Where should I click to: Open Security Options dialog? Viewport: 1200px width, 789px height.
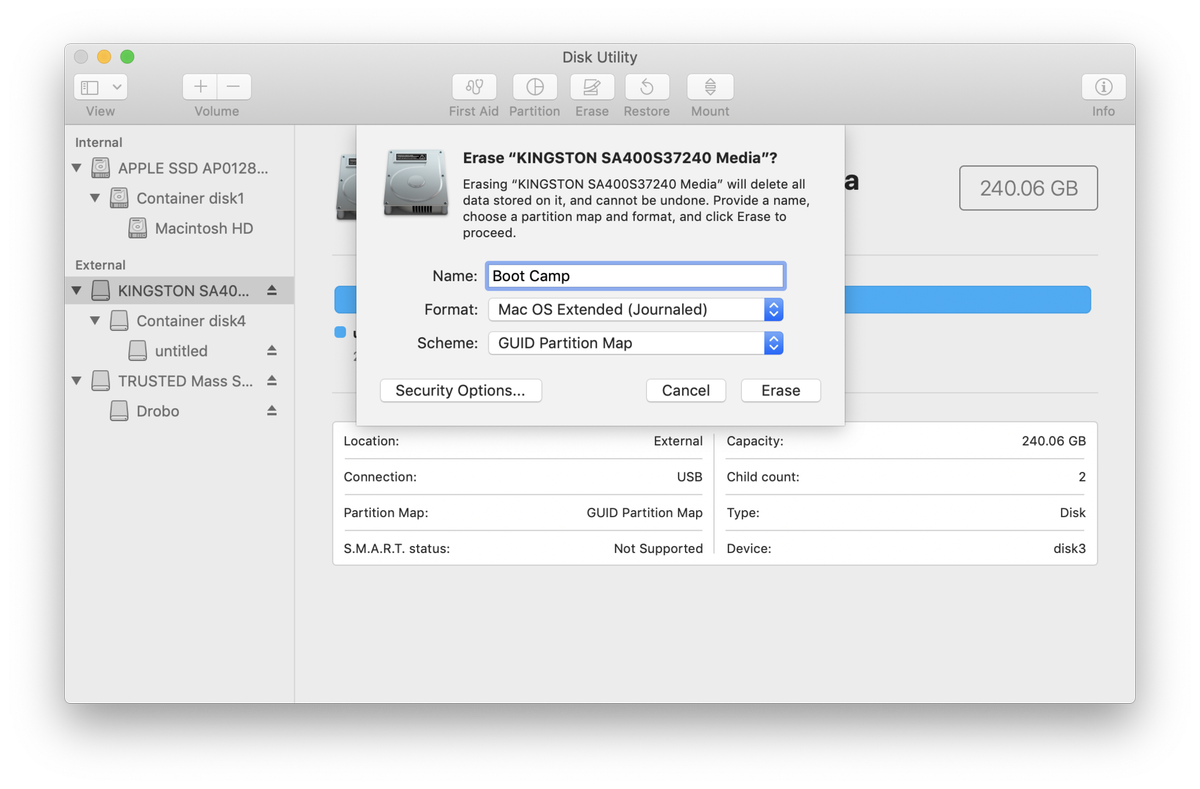click(461, 390)
